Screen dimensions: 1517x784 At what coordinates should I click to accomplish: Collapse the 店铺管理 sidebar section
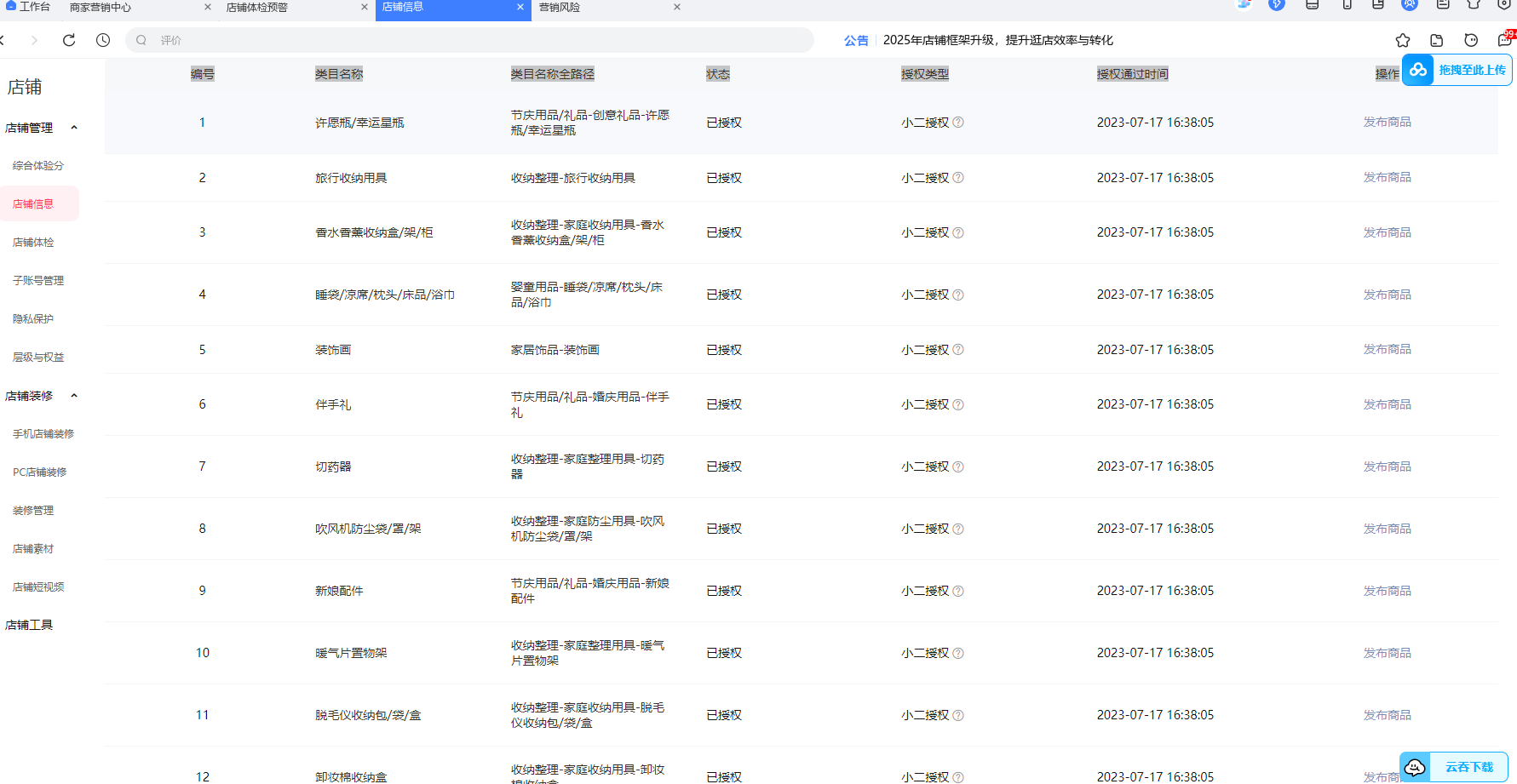click(x=74, y=128)
